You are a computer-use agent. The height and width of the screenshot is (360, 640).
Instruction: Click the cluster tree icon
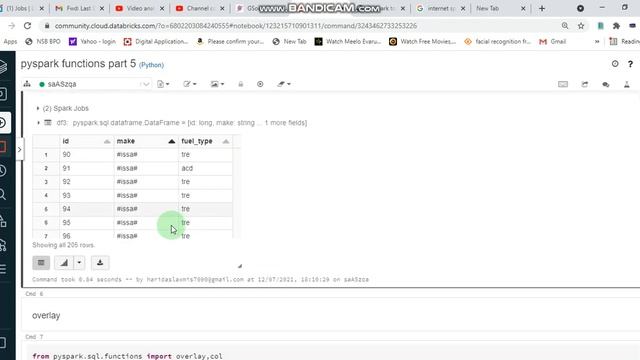27,84
